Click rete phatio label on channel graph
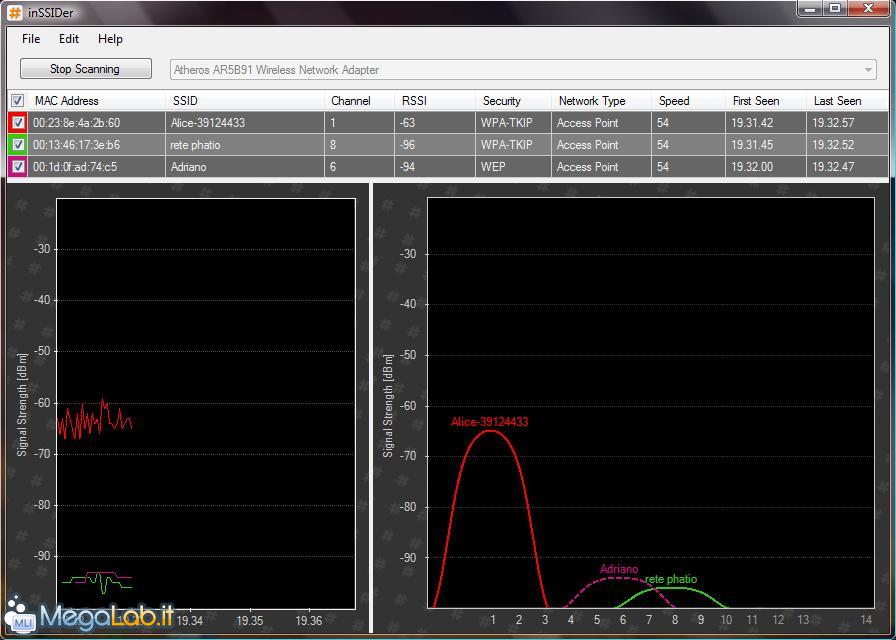Screen dimensions: 896x640 (x=671, y=579)
